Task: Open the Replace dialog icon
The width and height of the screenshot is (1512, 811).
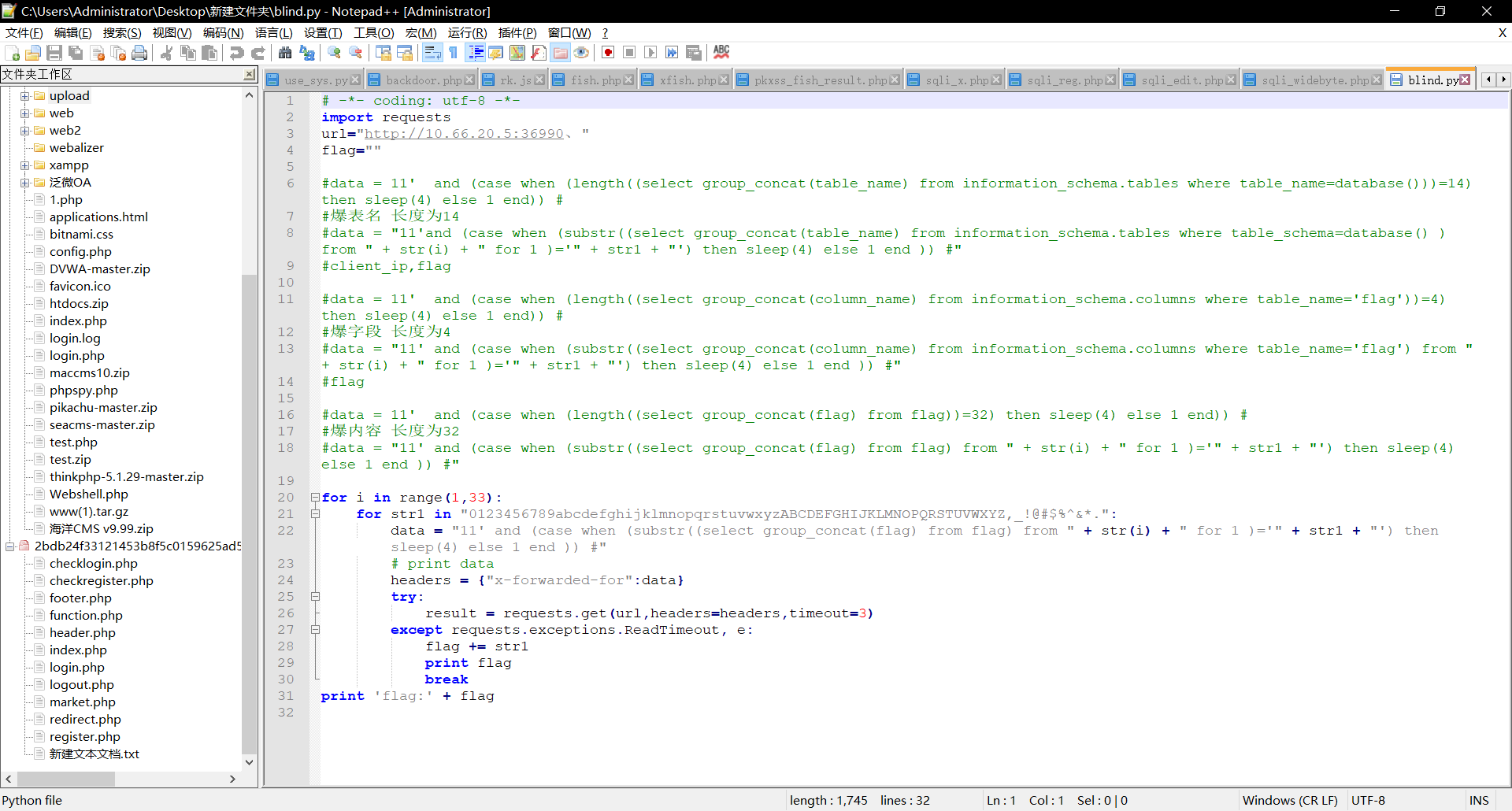Action: click(x=307, y=53)
